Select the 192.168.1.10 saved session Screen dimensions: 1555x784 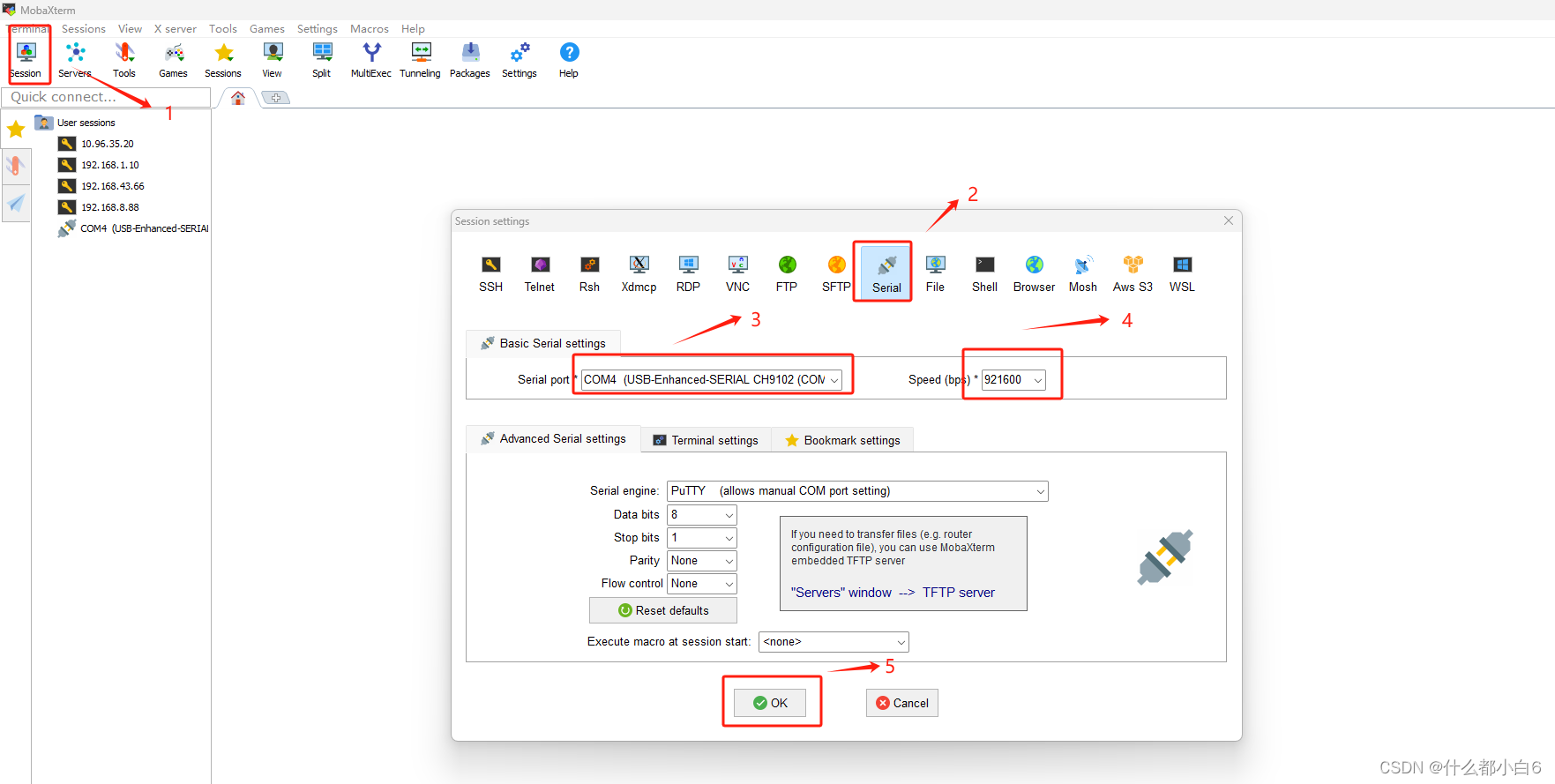point(100,165)
